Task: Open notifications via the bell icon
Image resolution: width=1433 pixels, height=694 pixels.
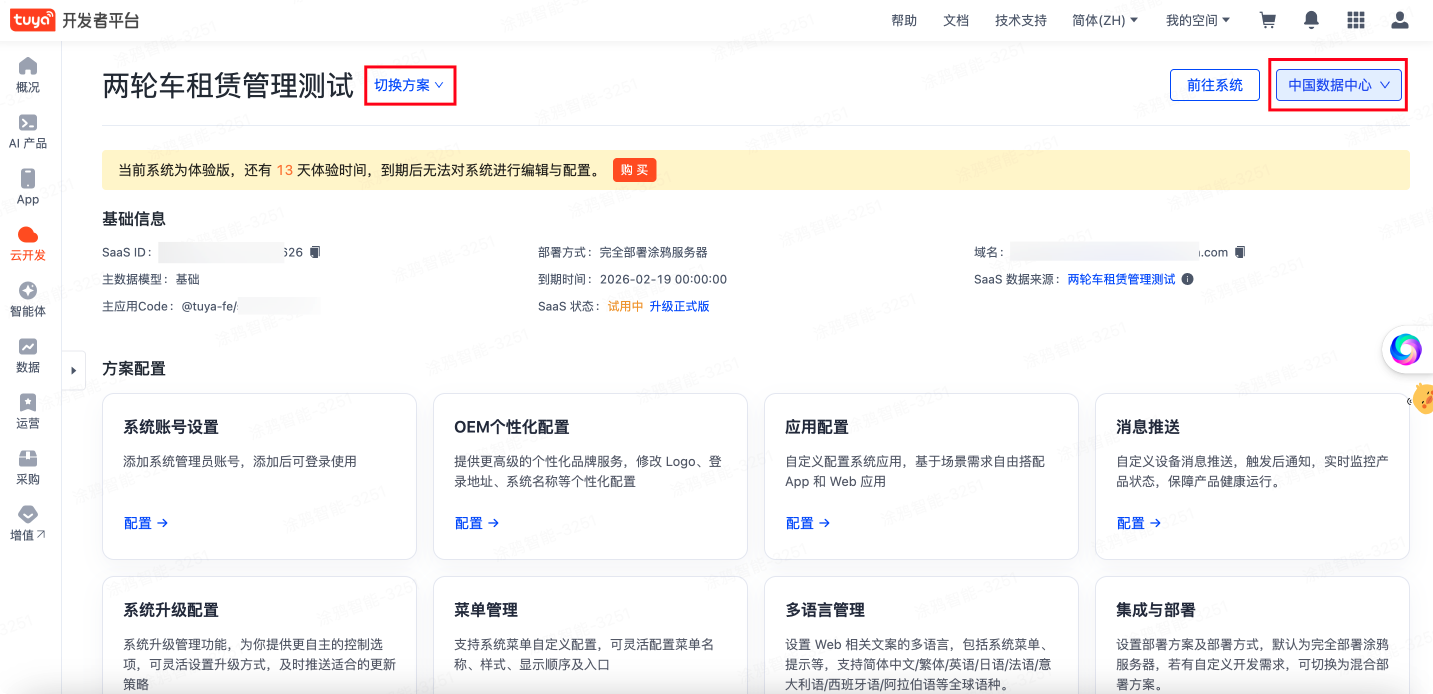Action: 1311,19
